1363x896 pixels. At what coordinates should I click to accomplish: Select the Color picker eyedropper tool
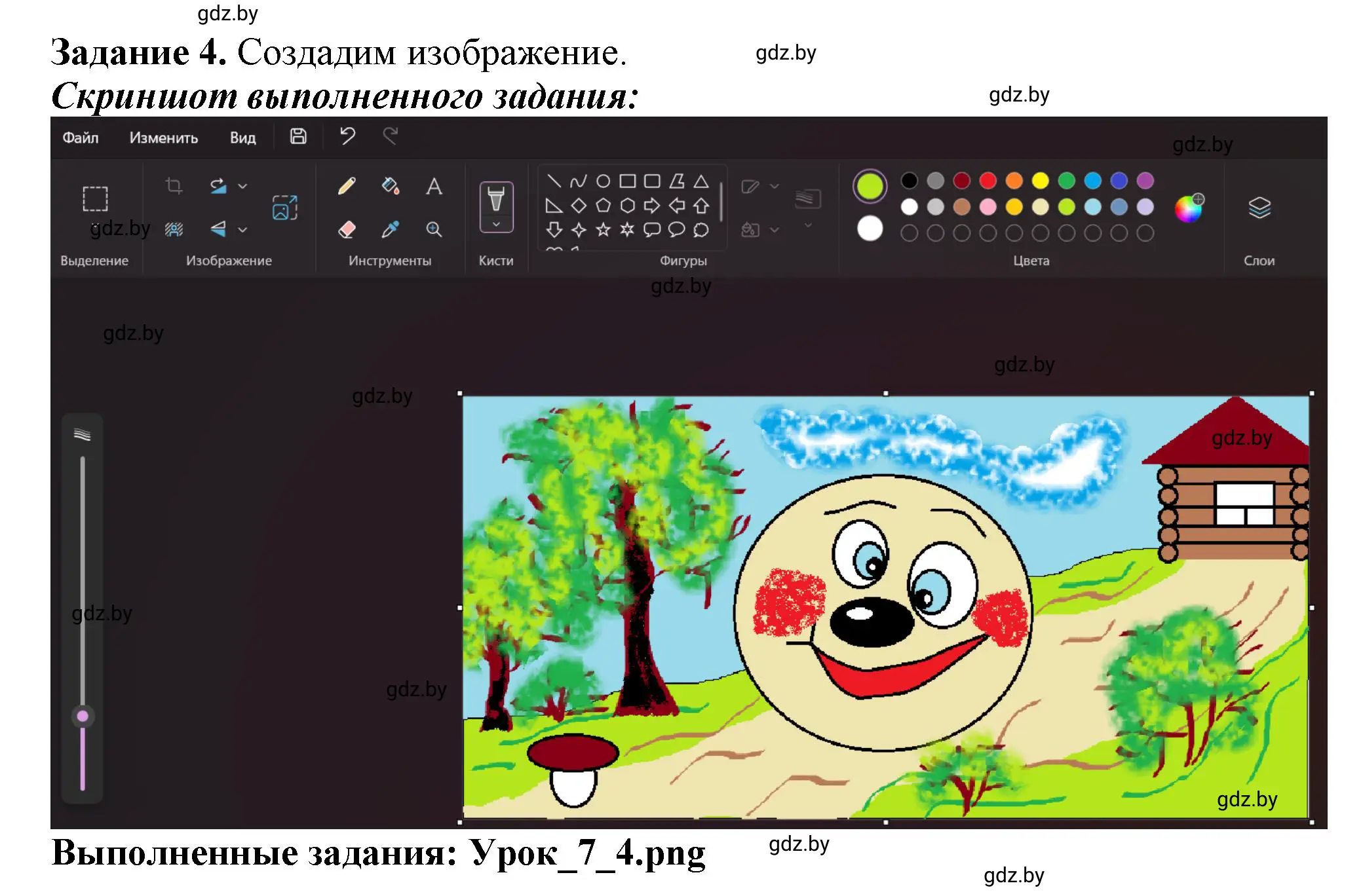coord(391,229)
